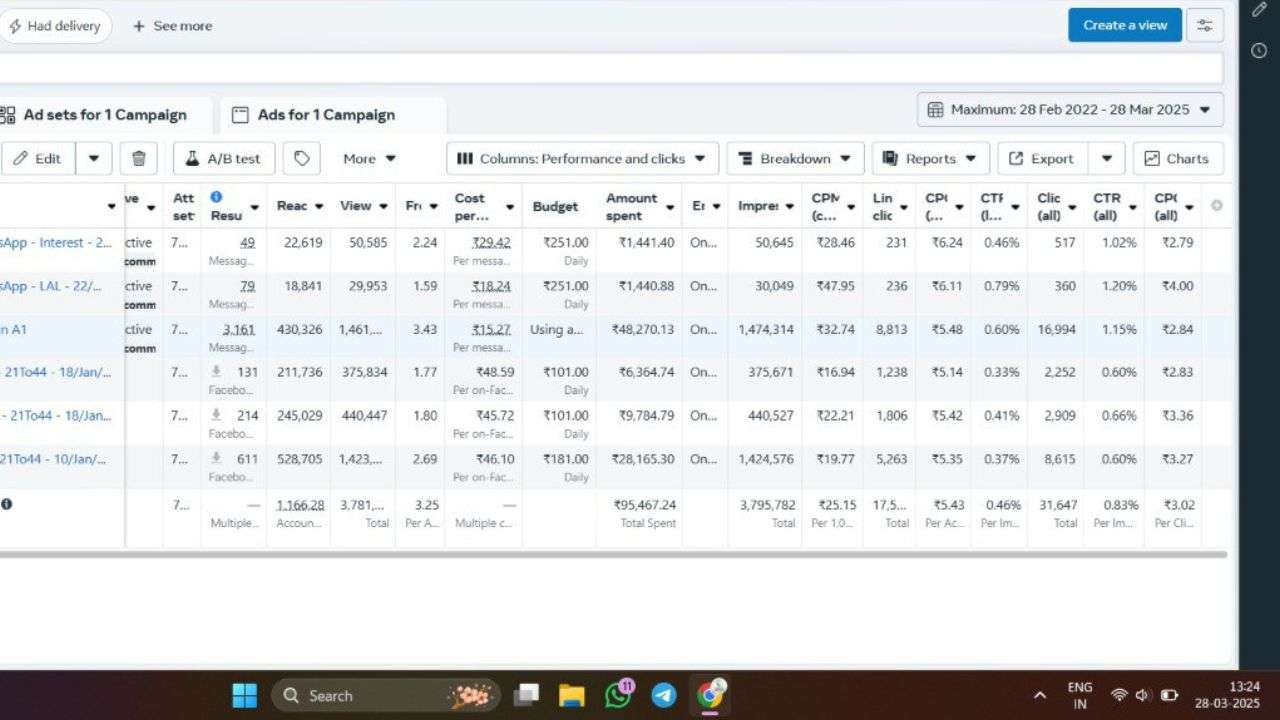Click the pencil edit icon in right sidebar
This screenshot has height=720, width=1280.
1259,10
